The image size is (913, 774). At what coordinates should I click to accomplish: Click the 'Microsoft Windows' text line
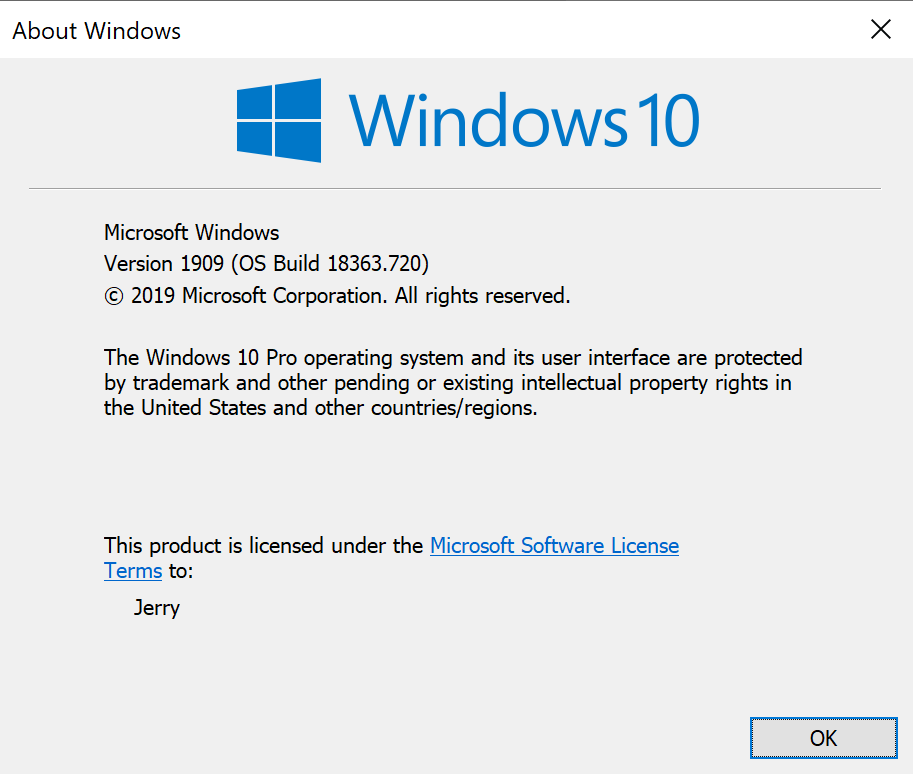[192, 232]
